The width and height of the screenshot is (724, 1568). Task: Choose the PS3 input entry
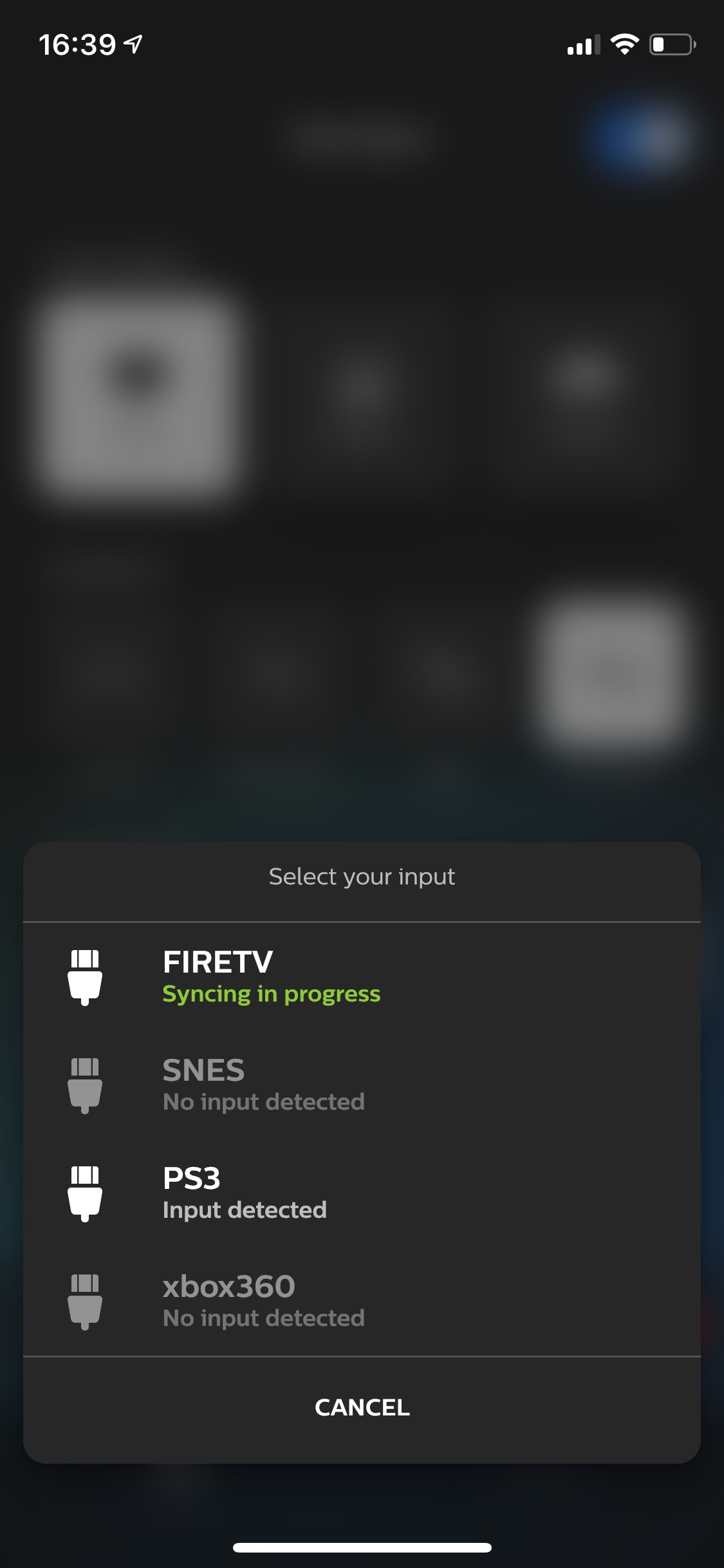pyautogui.click(x=362, y=1193)
